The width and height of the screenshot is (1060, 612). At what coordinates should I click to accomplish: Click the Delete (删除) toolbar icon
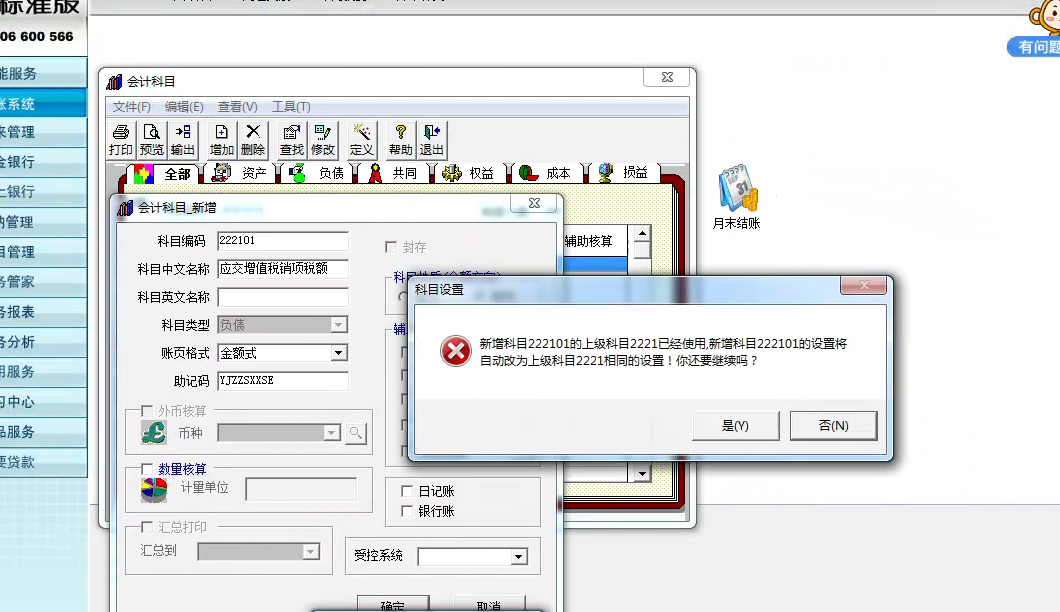coord(253,140)
